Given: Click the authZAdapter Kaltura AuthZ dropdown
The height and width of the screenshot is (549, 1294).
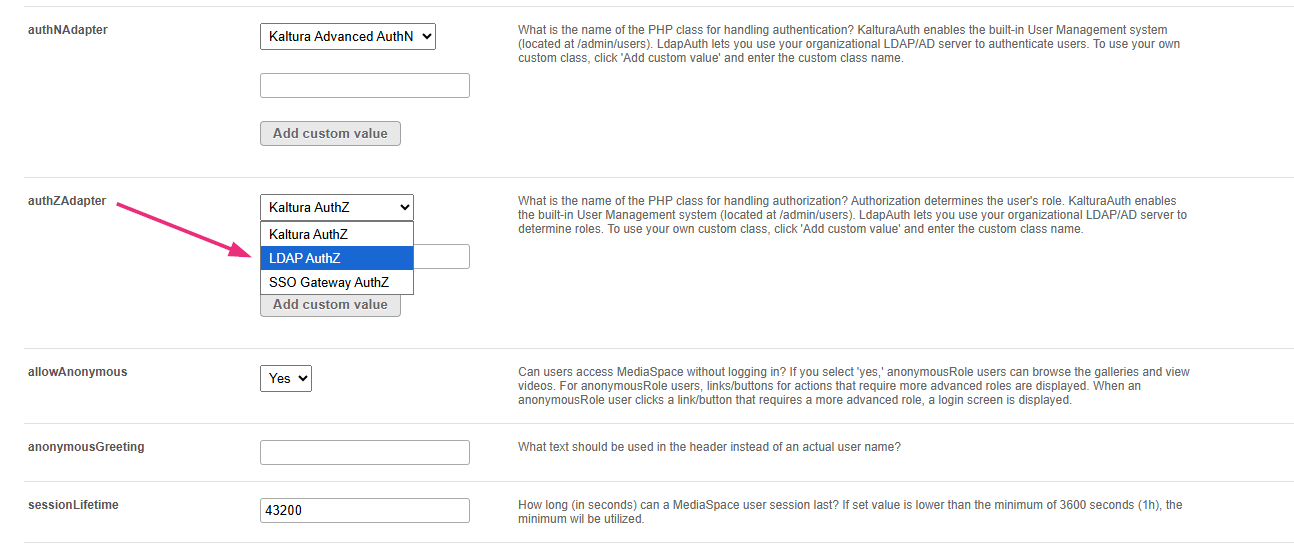Looking at the screenshot, I should [337, 208].
